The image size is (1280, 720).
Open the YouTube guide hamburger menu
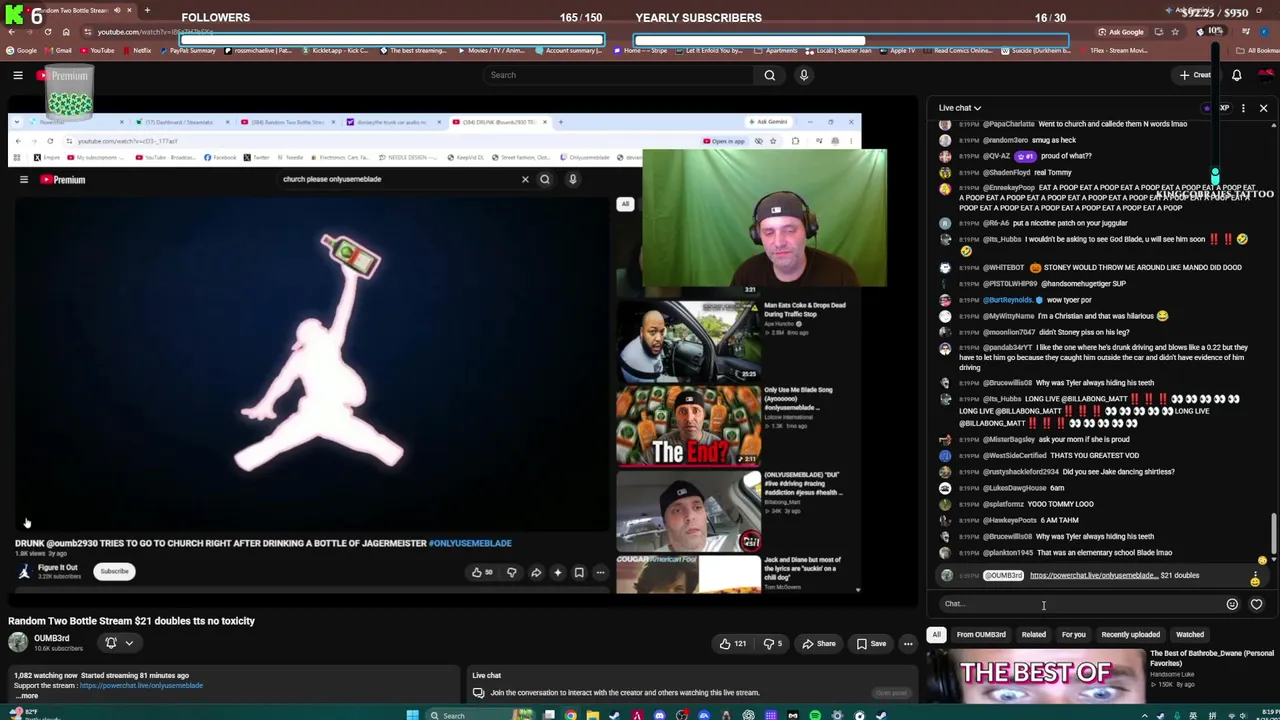tap(18, 75)
